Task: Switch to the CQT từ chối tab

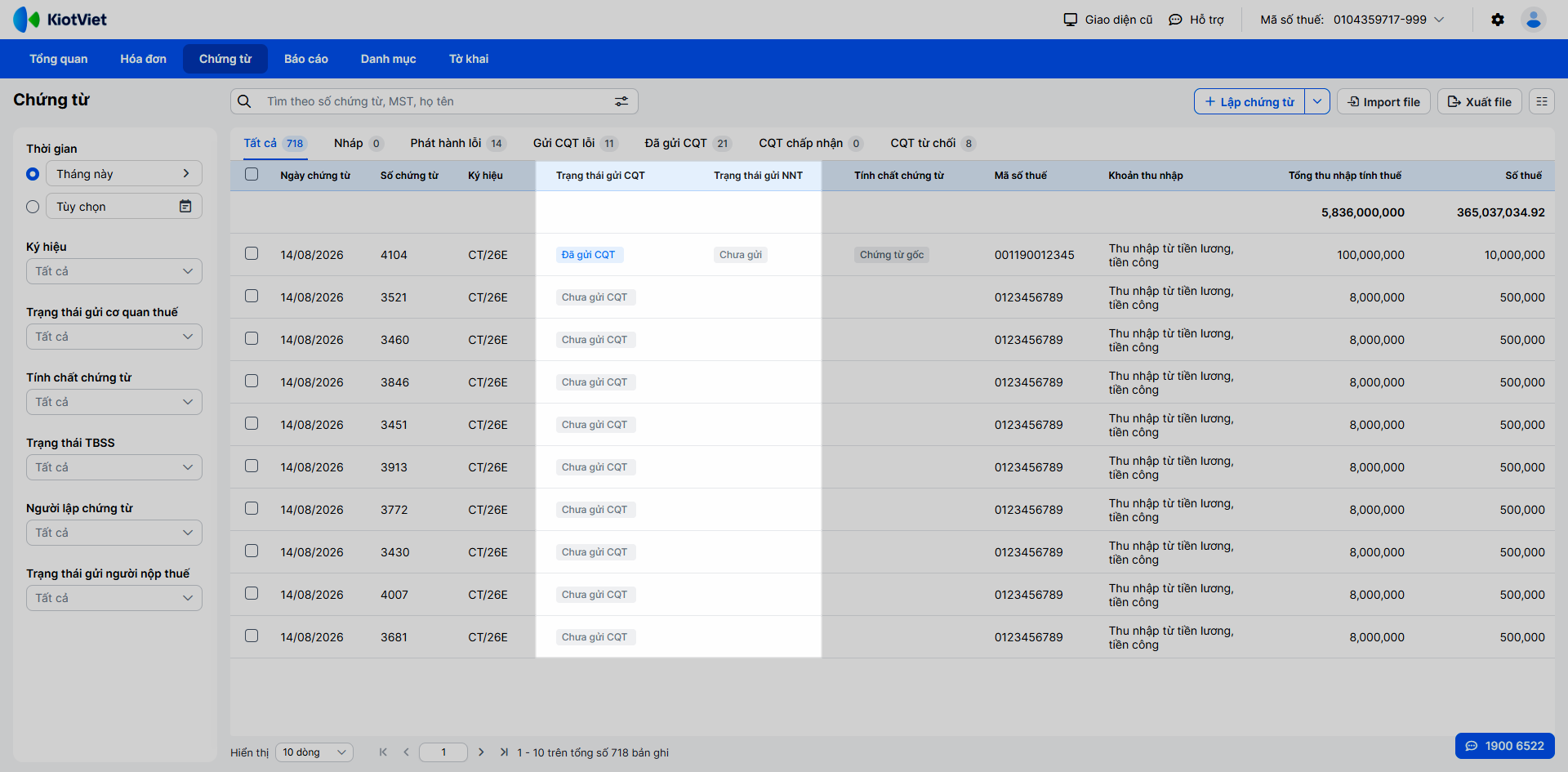Action: tap(933, 143)
